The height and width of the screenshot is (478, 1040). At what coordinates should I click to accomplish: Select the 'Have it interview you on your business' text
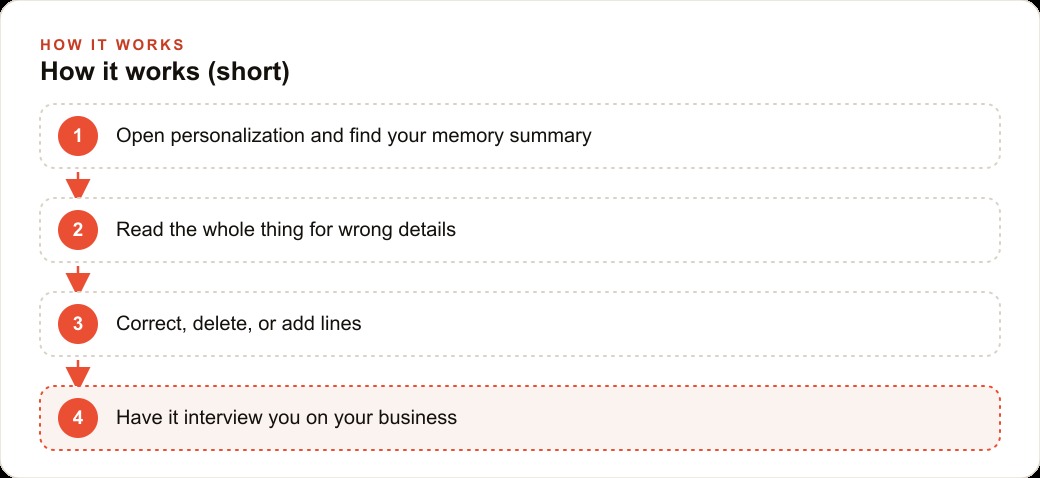pyautogui.click(x=287, y=418)
